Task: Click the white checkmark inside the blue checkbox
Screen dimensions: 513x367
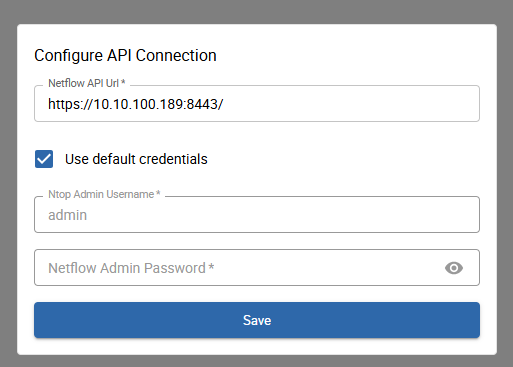Action: click(44, 159)
